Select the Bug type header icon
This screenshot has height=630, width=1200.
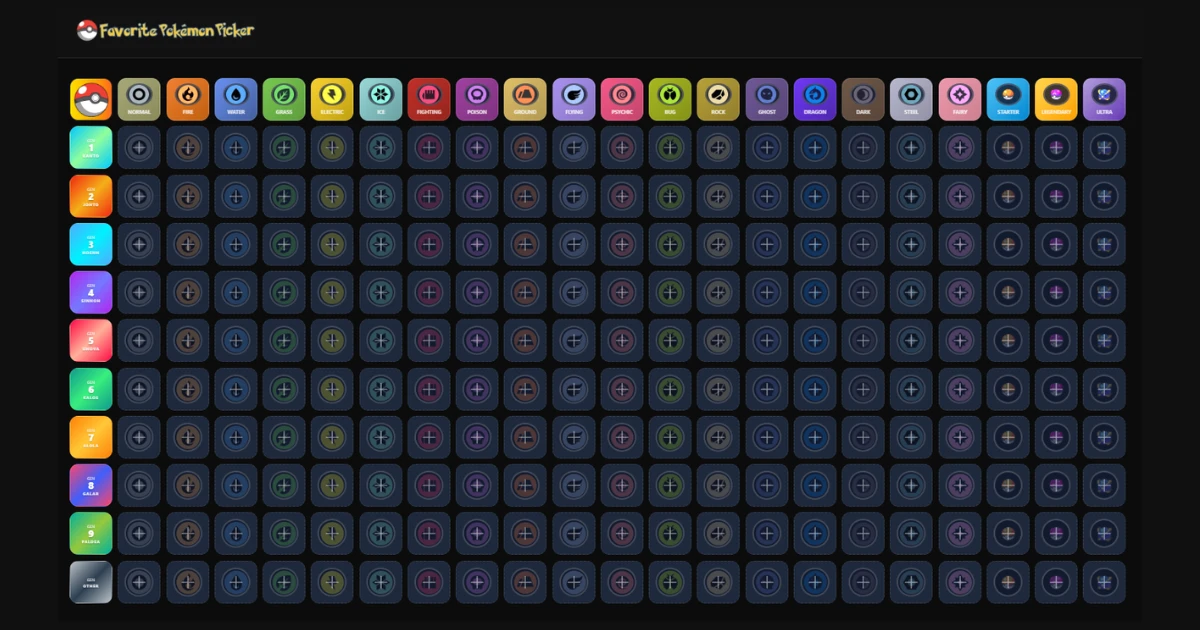coord(670,99)
